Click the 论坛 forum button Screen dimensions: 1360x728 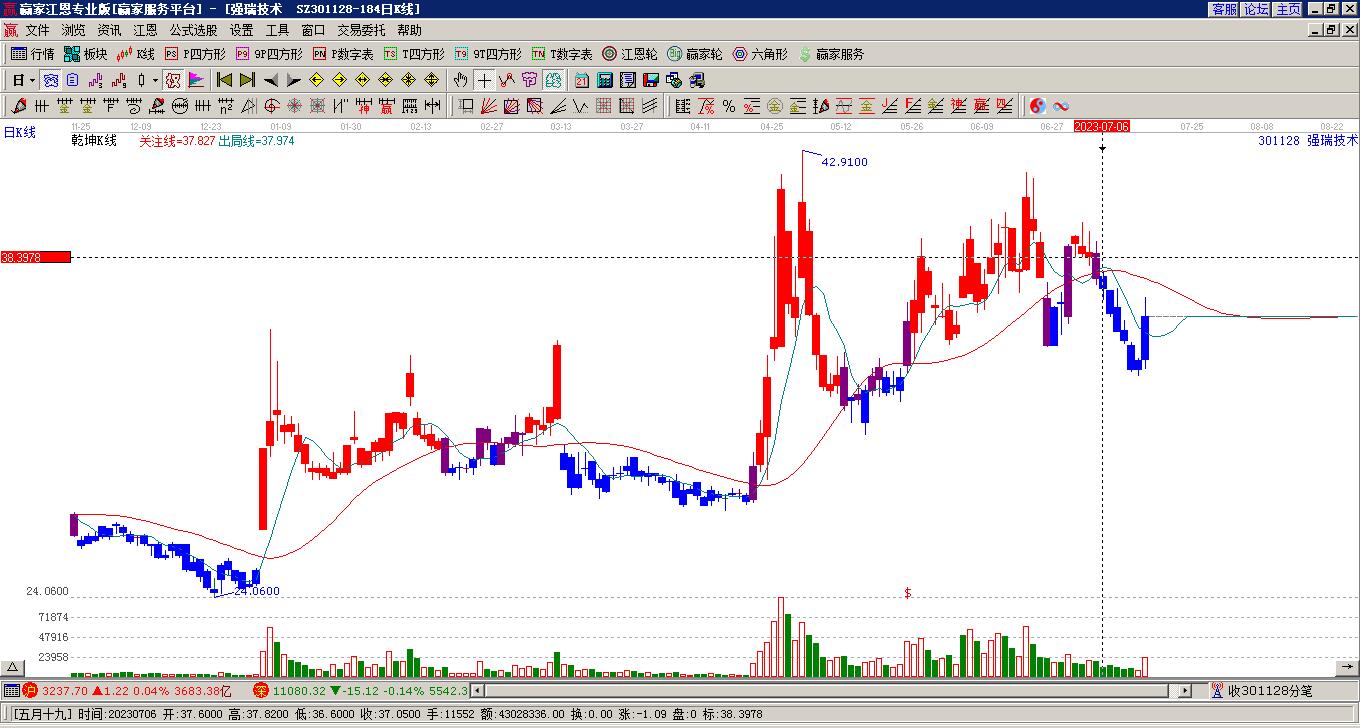[1256, 8]
